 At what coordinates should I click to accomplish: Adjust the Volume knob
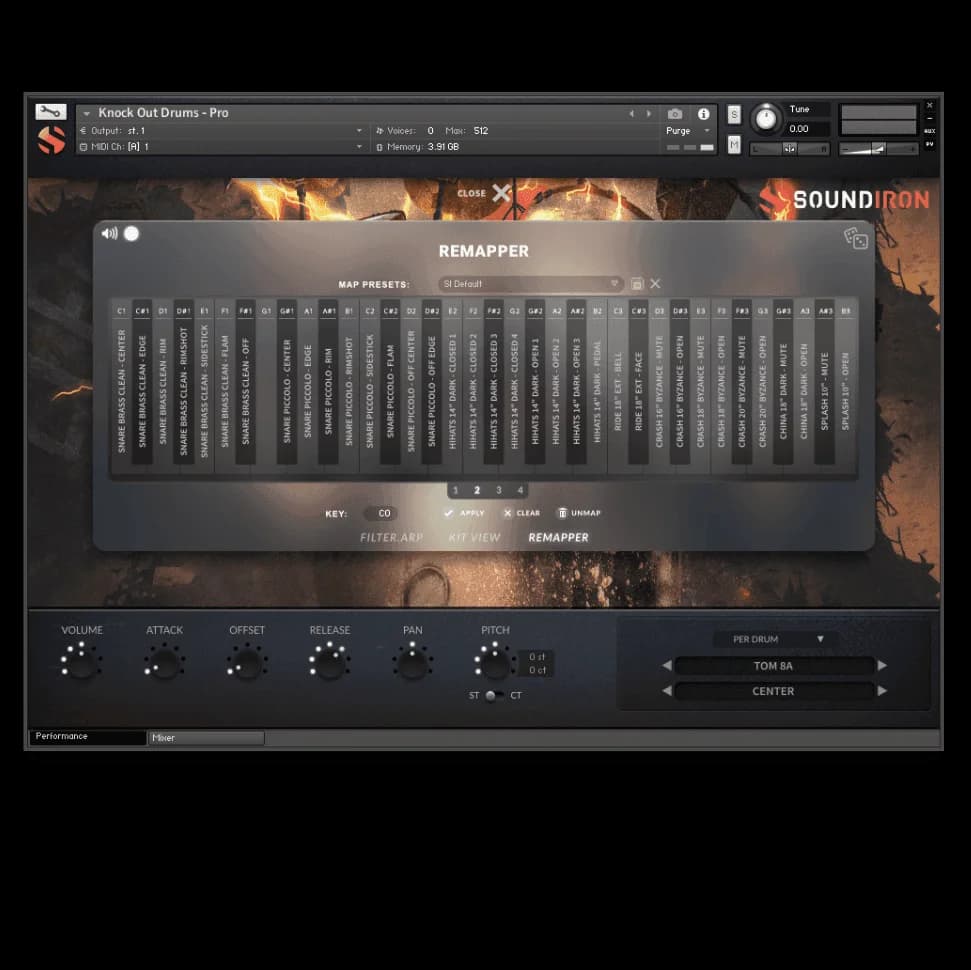pos(81,661)
